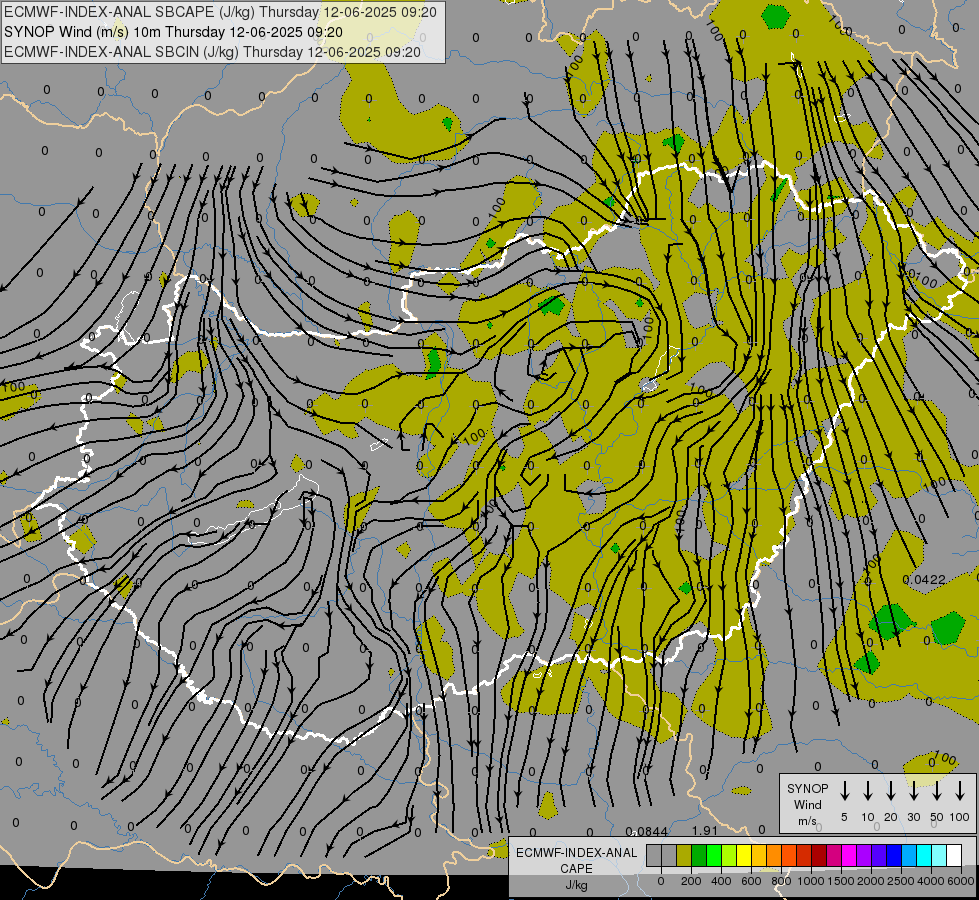Click the '1500' tick label in legend
Screen dimensions: 979x900
pos(840,881)
